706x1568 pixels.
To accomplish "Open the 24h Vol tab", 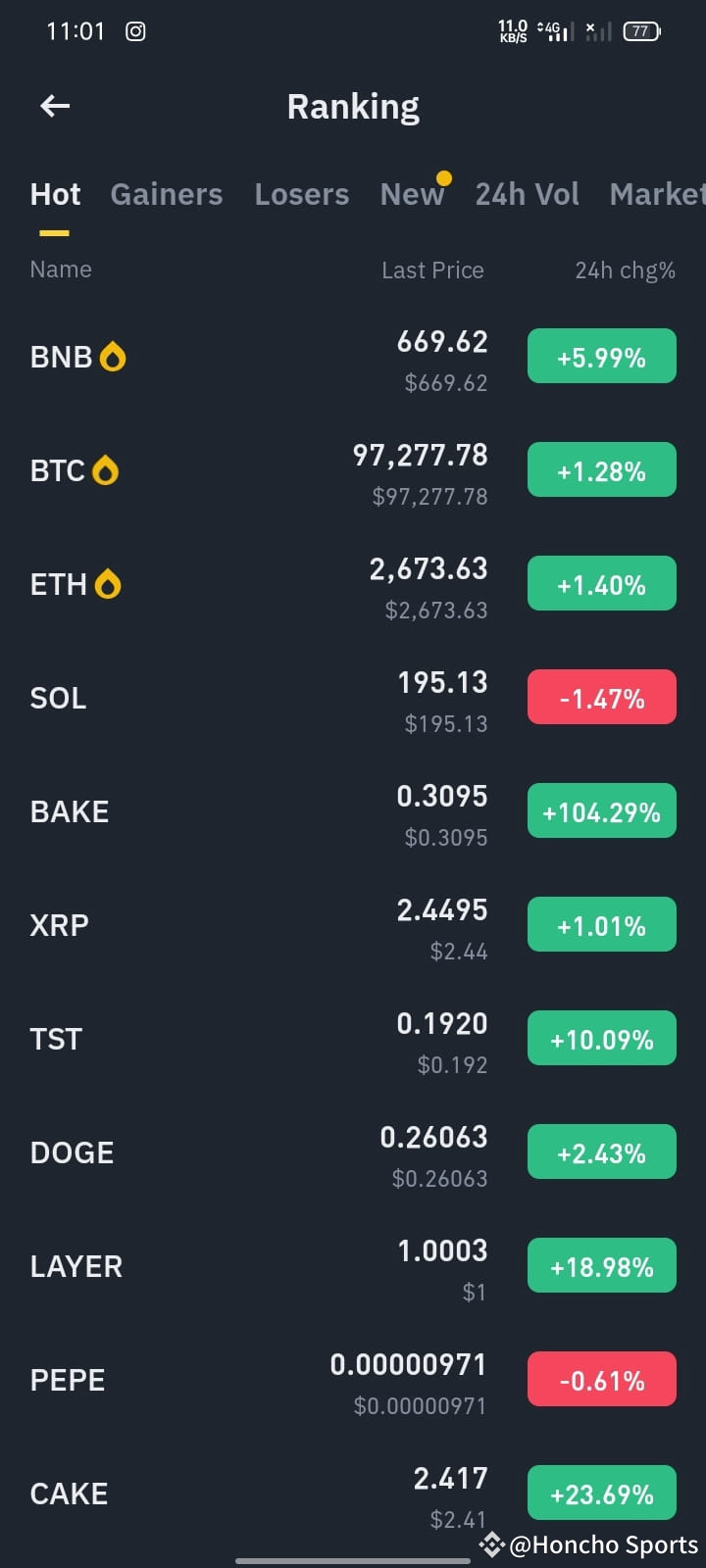I will click(x=528, y=194).
